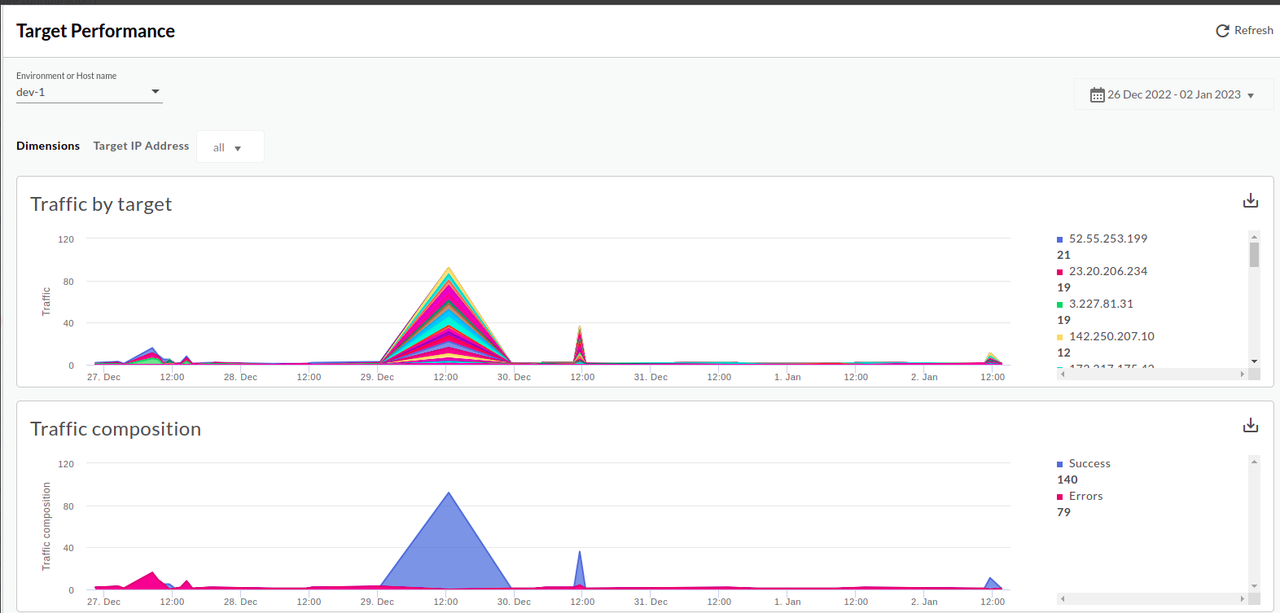
Task: Click the composition legend scroll-down arrow
Action: tap(1254, 586)
